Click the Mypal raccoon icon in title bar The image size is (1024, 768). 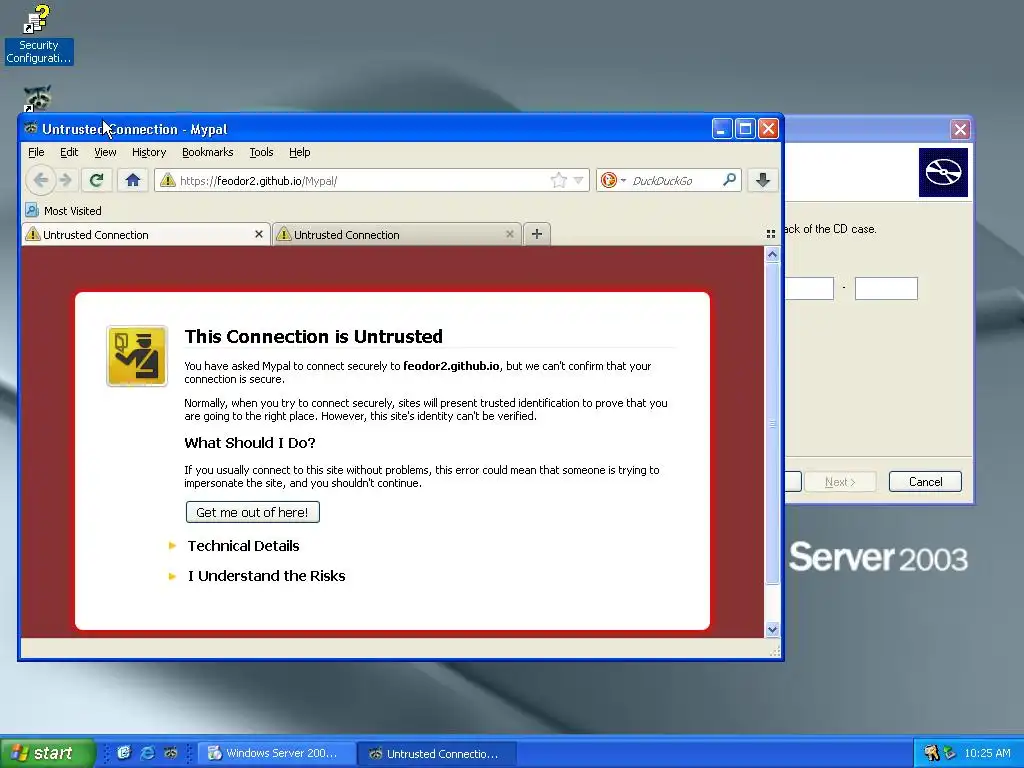tap(31, 128)
